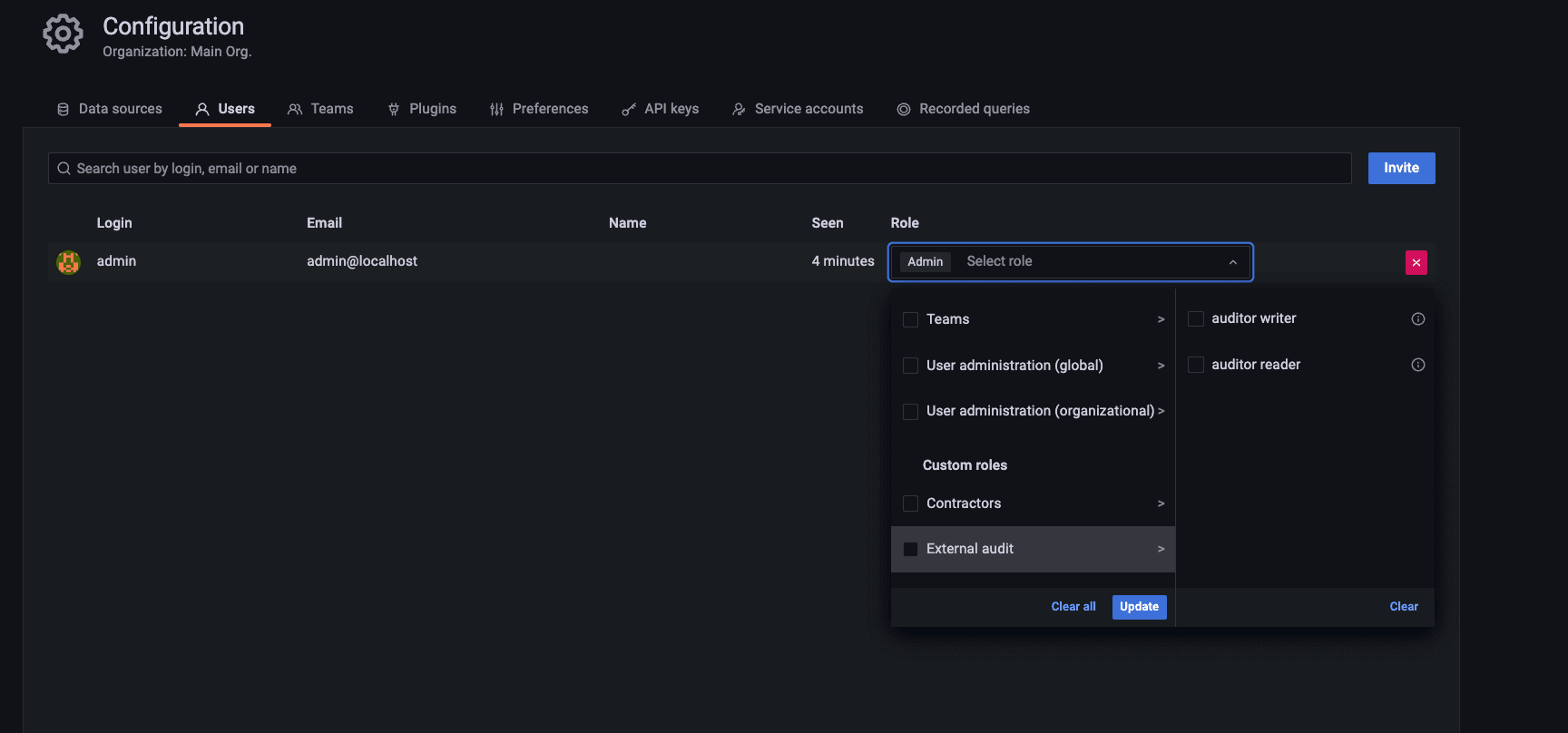Click the Plugins plug icon
Image resolution: width=1568 pixels, height=733 pixels.
click(x=394, y=109)
